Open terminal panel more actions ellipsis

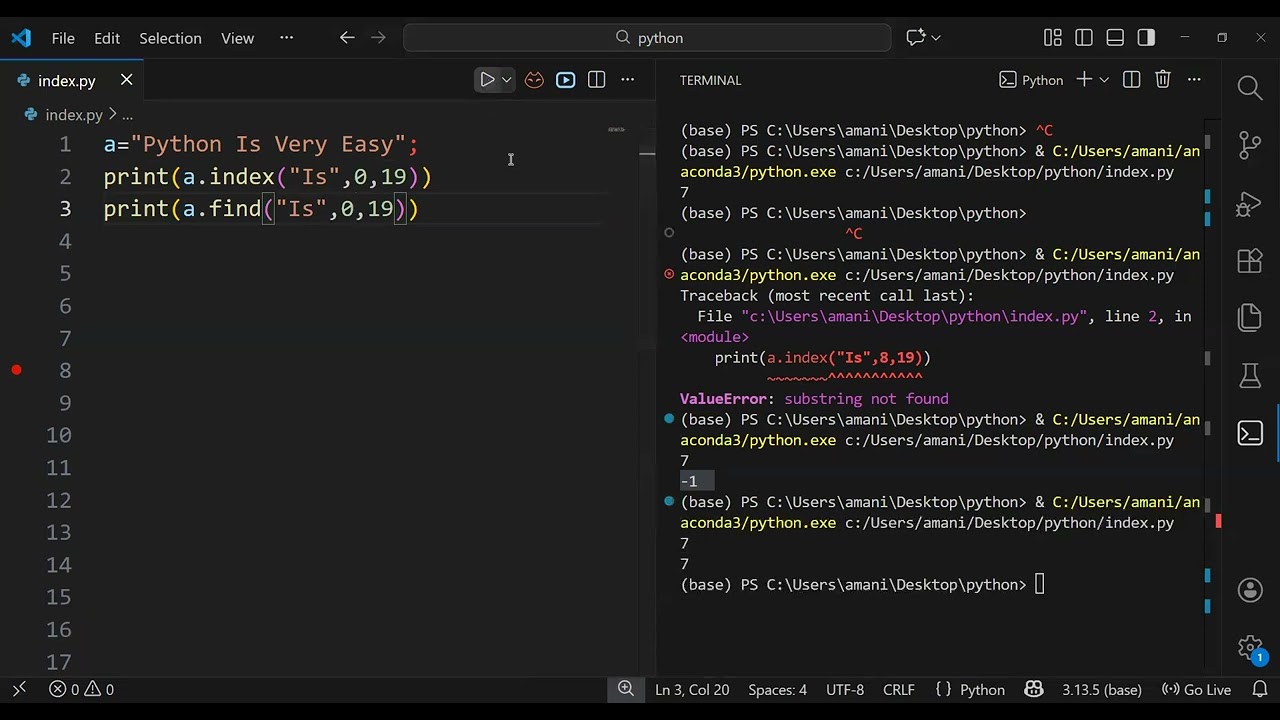pyautogui.click(x=1194, y=80)
